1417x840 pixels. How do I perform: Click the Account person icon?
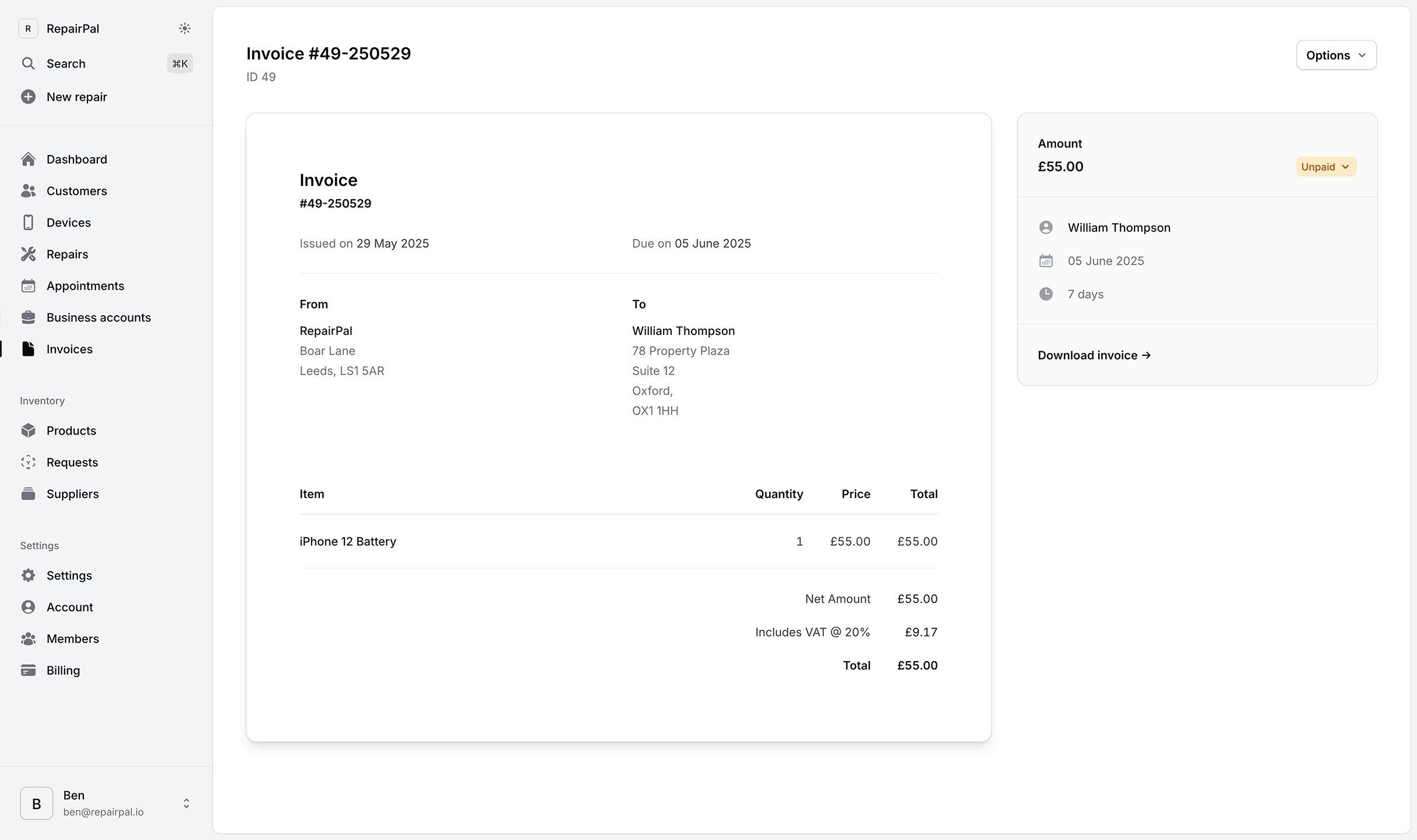pyautogui.click(x=28, y=607)
